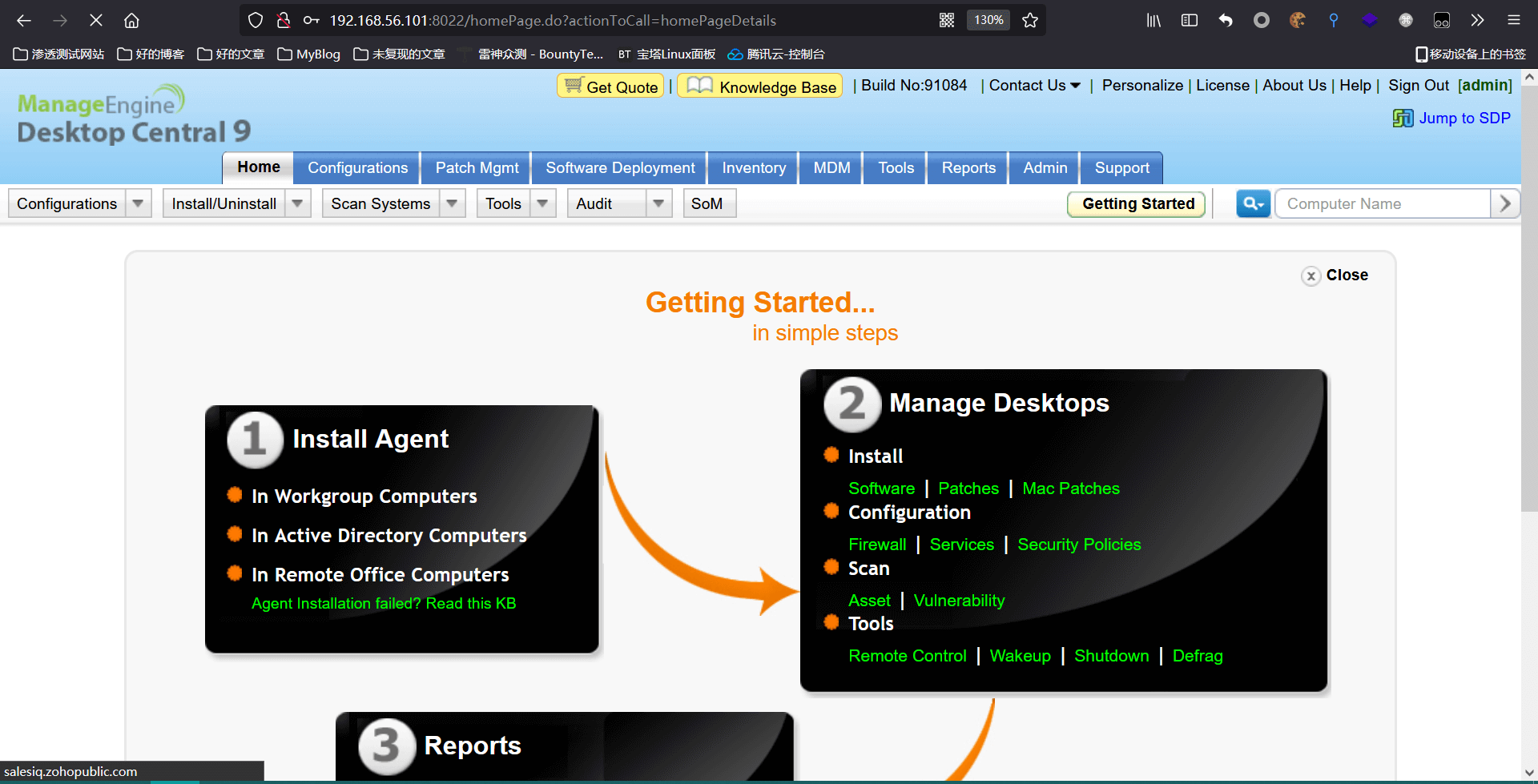Open the hamburger application menu

click(x=1513, y=20)
